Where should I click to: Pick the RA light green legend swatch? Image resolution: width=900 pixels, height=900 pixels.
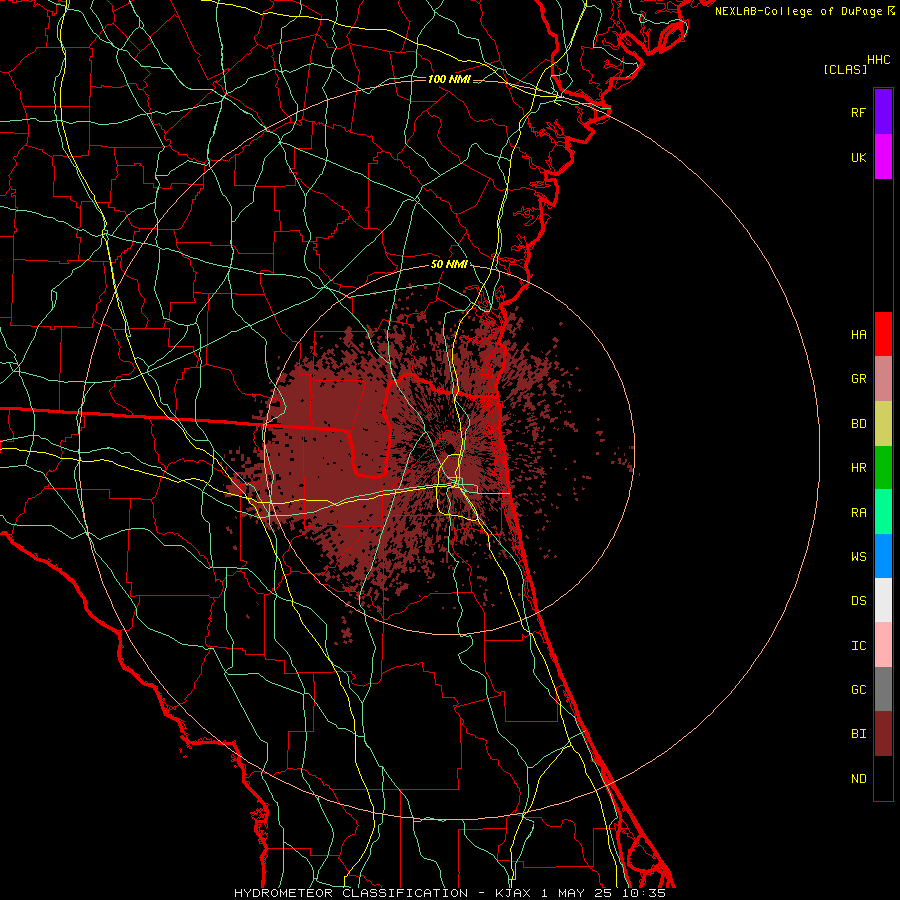click(883, 512)
